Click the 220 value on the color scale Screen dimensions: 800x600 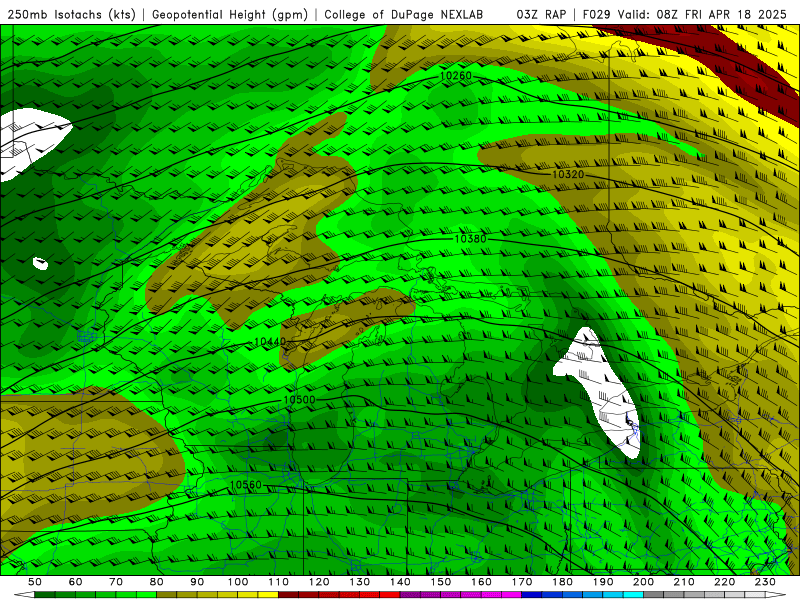tap(725, 582)
